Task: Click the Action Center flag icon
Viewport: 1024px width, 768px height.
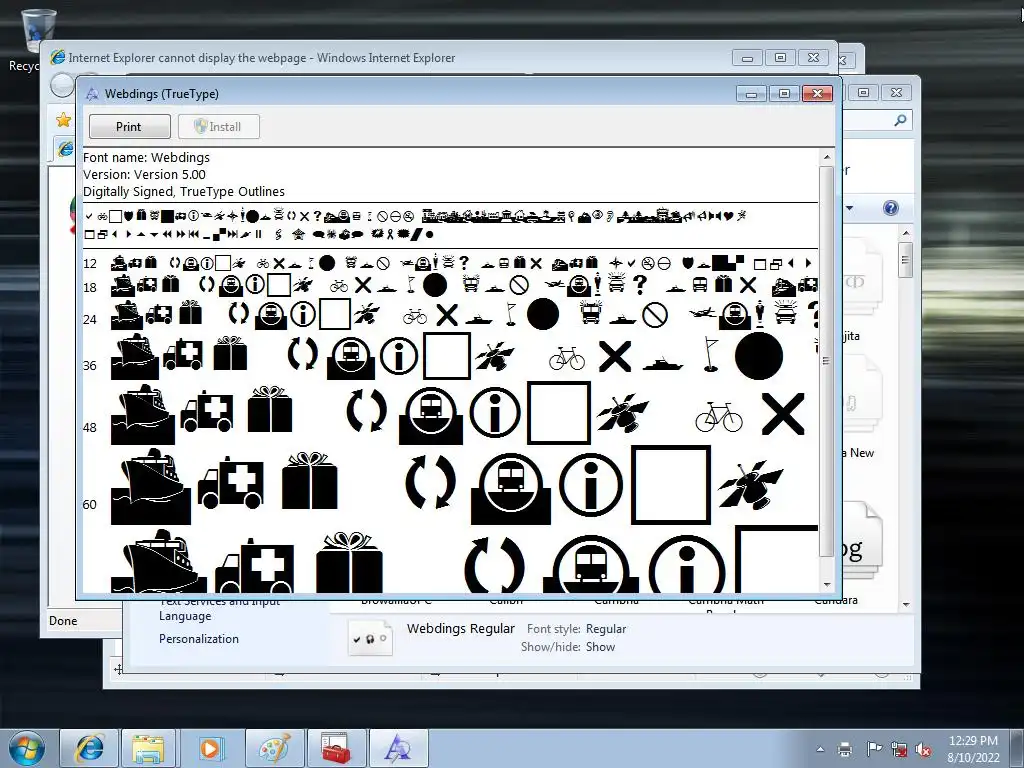Action: (873, 749)
